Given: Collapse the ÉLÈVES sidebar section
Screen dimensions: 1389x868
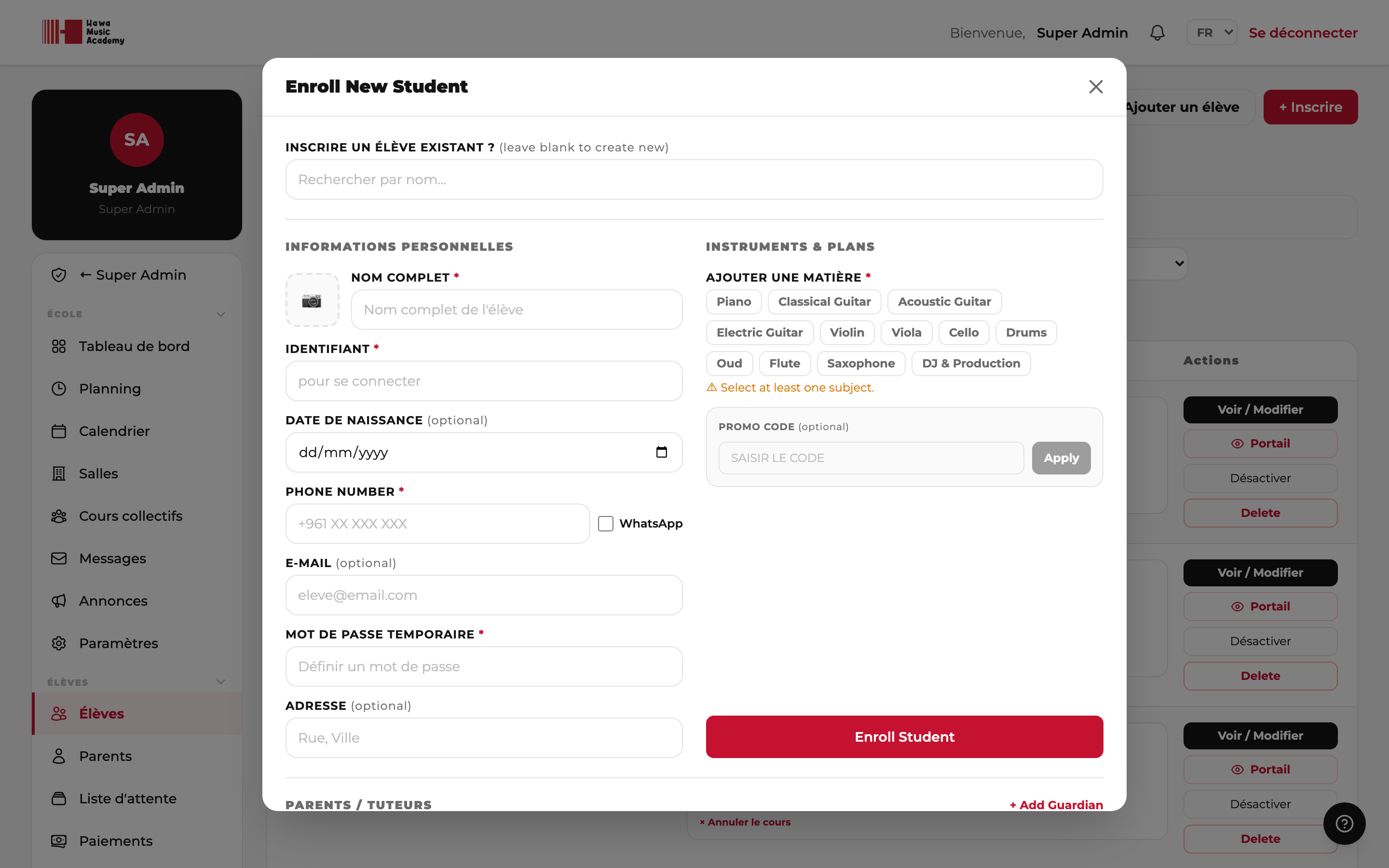Looking at the screenshot, I should click(221, 682).
